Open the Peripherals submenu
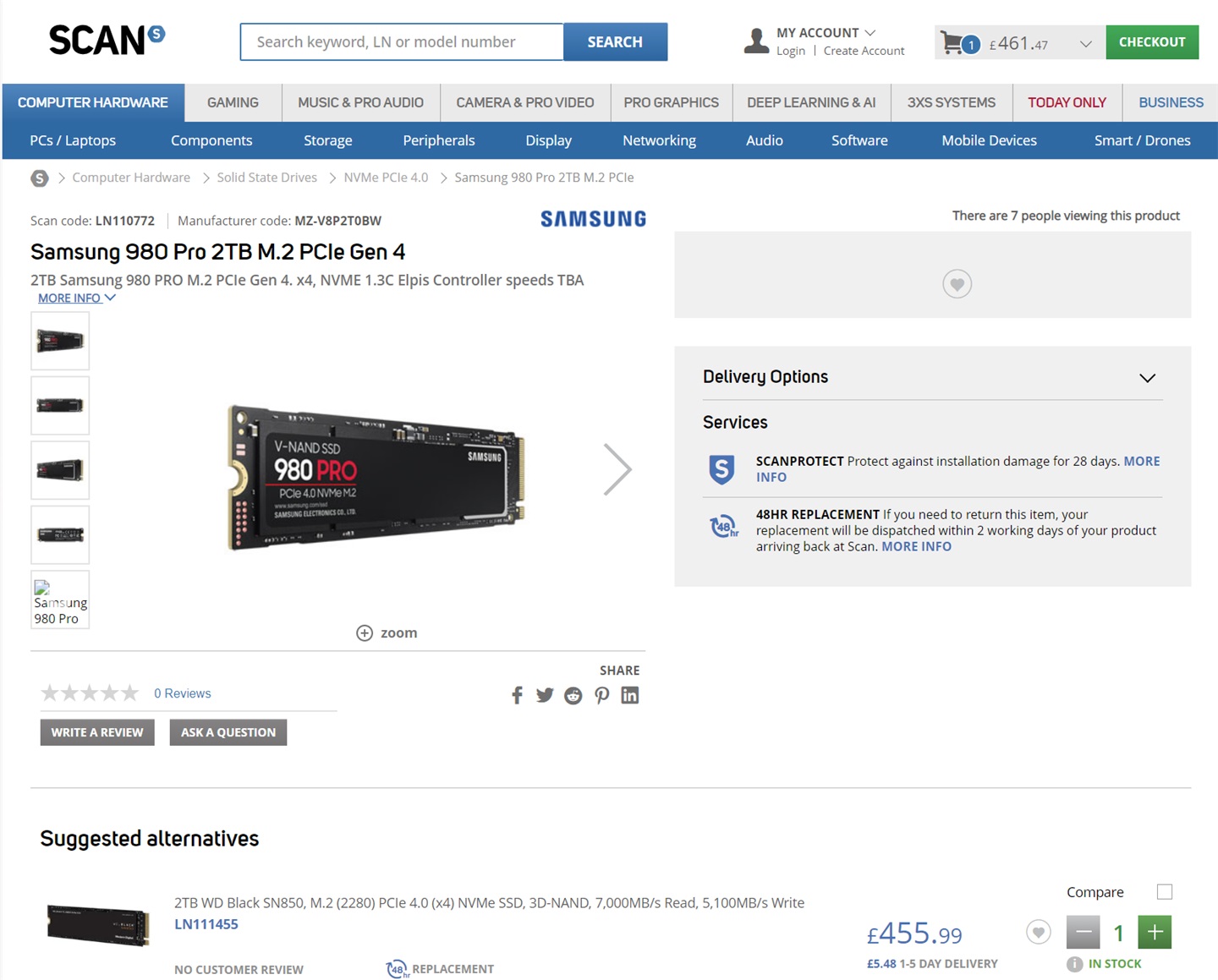 tap(439, 140)
